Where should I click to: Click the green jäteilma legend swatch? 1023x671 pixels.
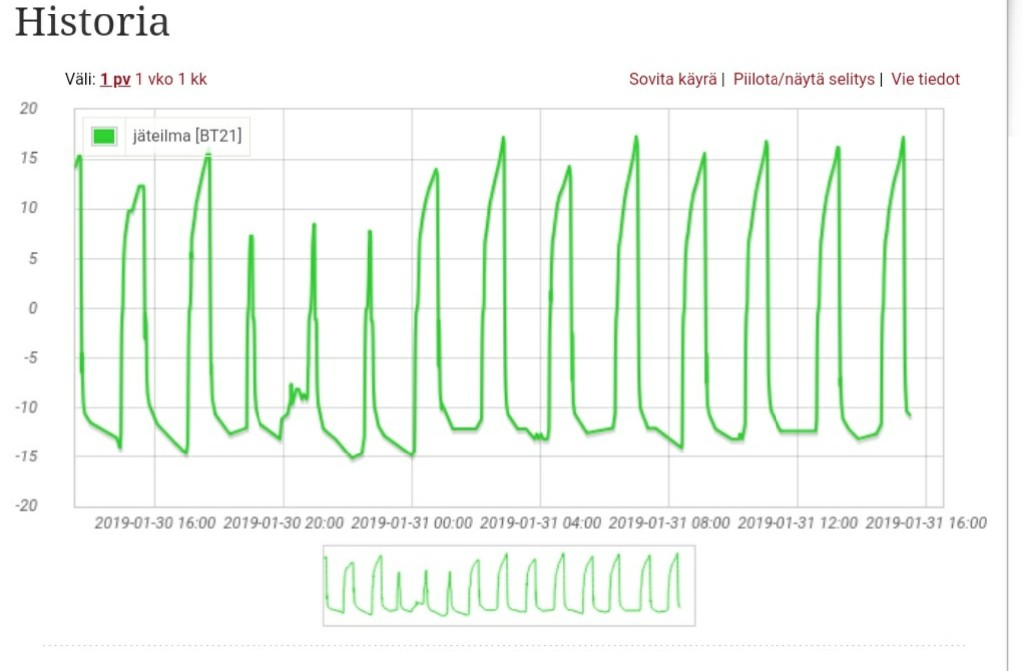pos(104,136)
